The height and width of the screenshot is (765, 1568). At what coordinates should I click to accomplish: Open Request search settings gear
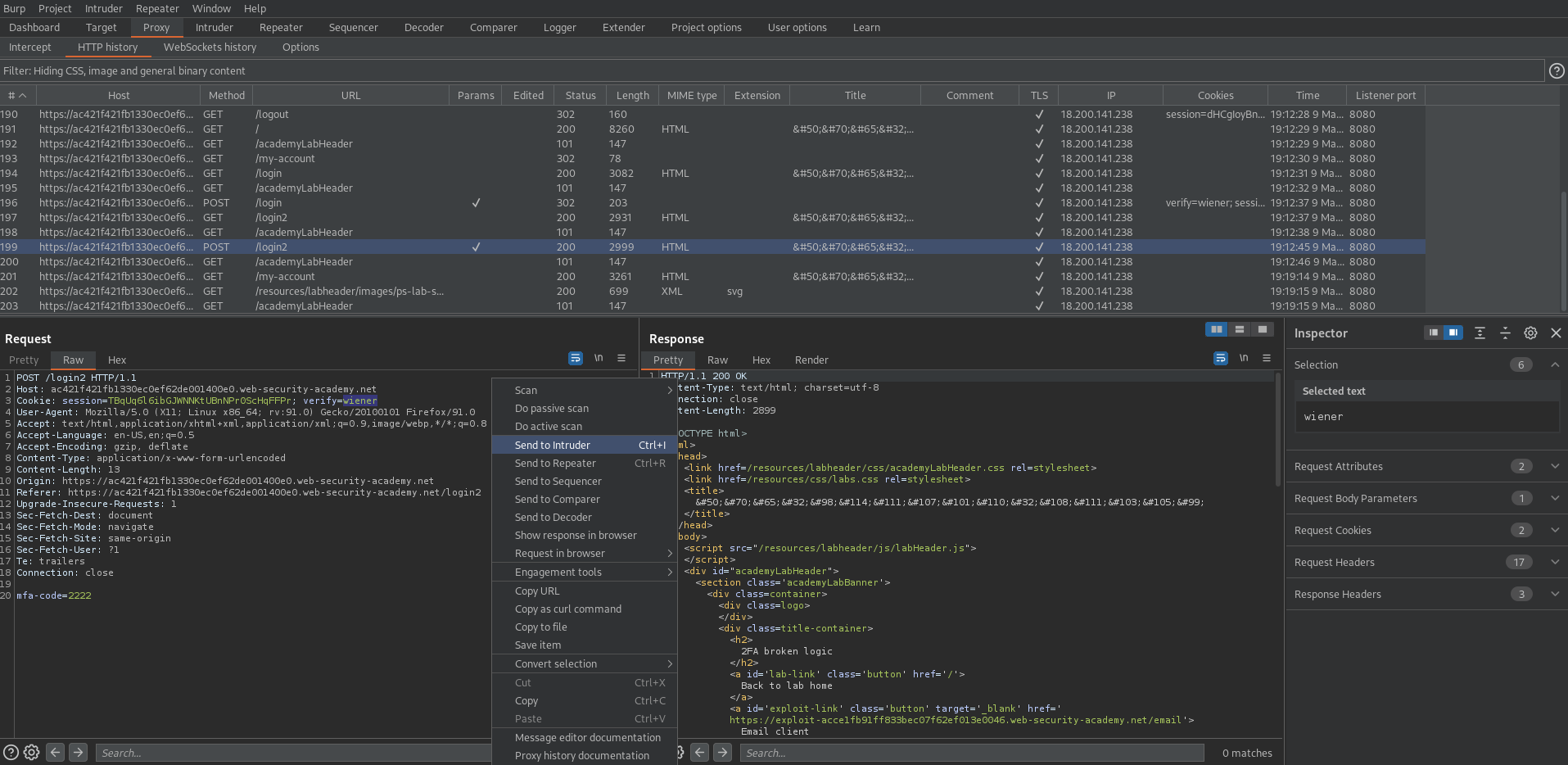pos(31,752)
